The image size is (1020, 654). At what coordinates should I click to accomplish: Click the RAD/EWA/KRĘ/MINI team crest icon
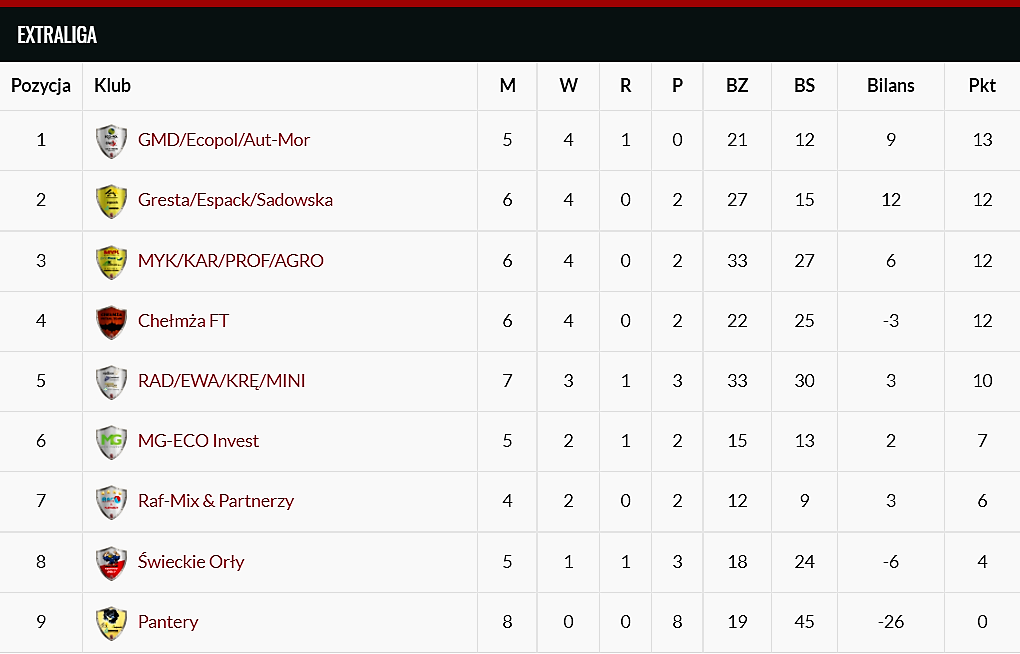pyautogui.click(x=111, y=382)
